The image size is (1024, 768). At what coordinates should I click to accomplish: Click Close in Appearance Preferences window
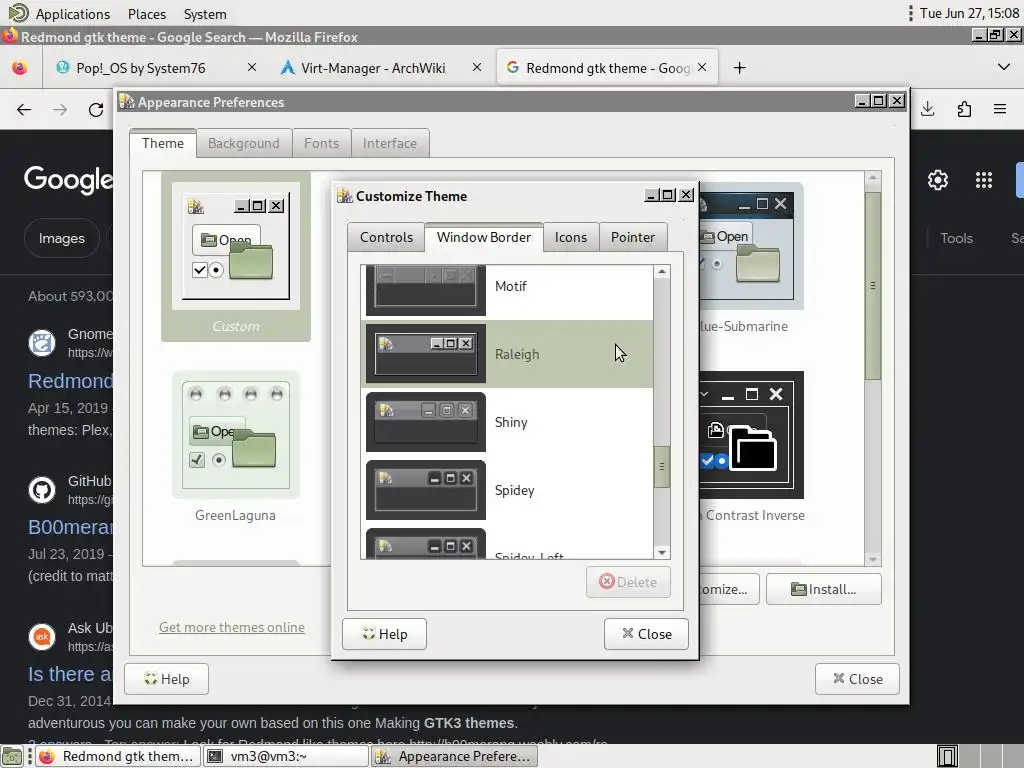[857, 679]
